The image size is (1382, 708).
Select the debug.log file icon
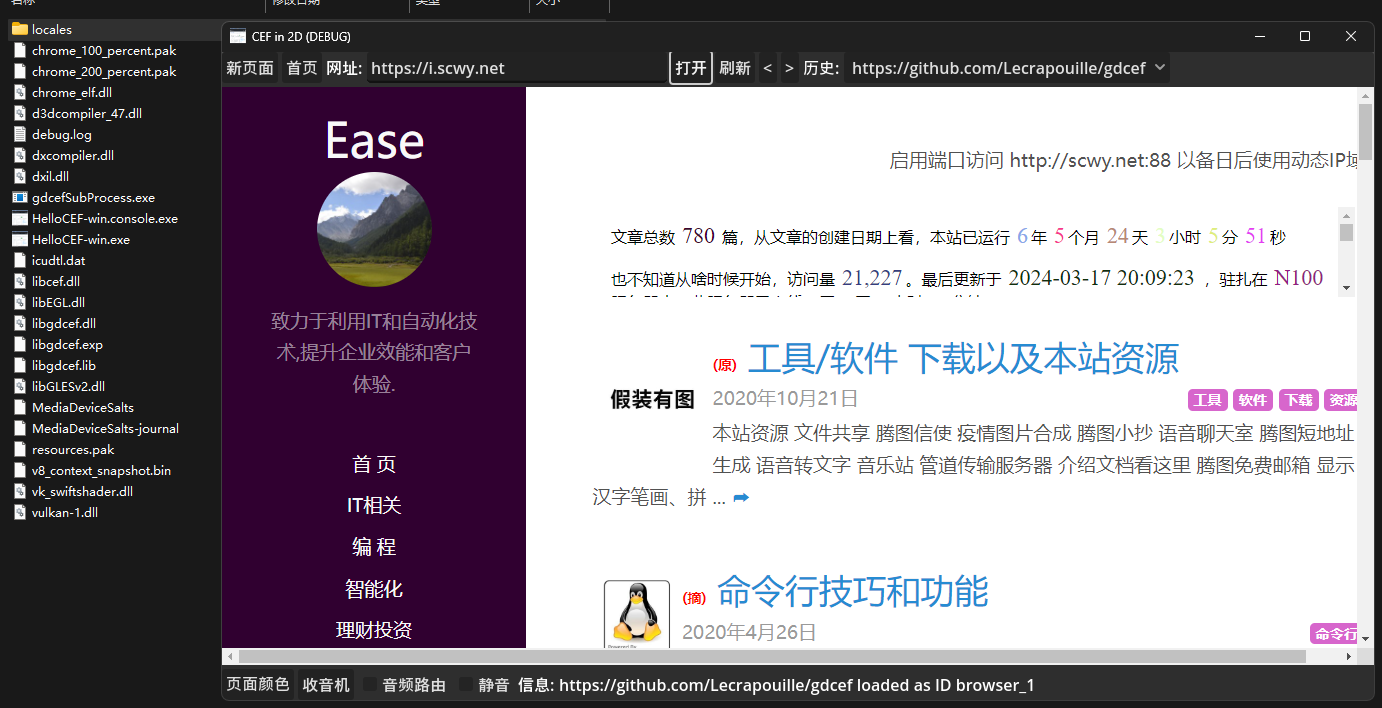point(20,135)
